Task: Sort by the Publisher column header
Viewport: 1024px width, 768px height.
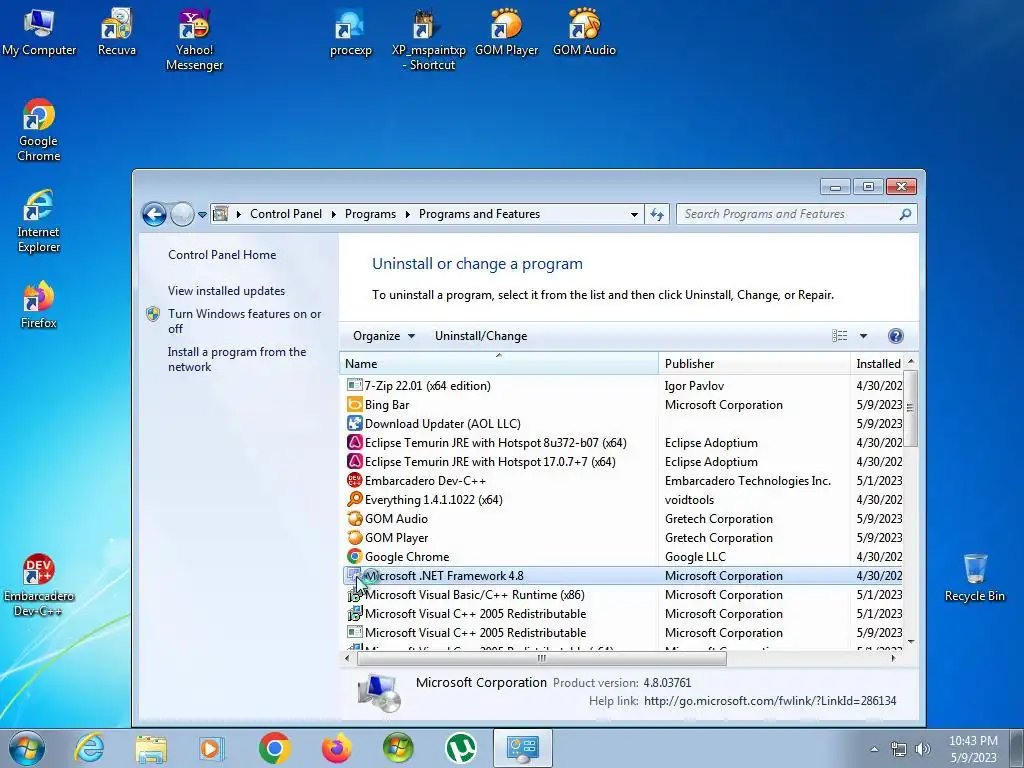Action: click(x=754, y=364)
